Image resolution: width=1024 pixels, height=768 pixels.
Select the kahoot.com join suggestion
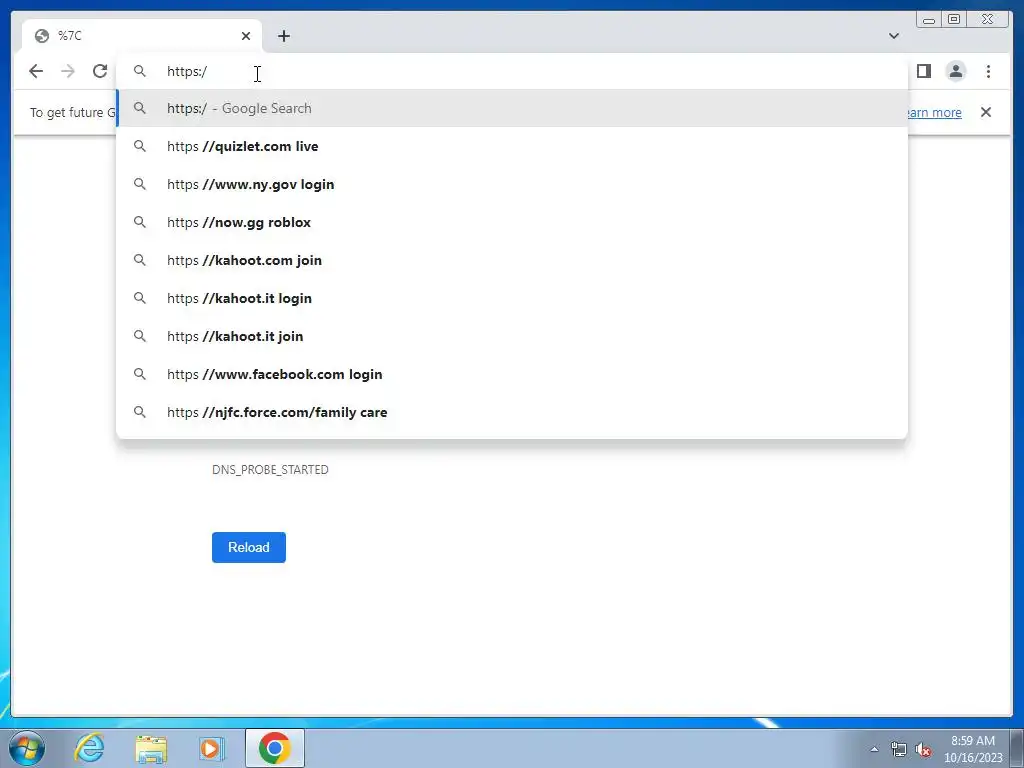point(512,260)
